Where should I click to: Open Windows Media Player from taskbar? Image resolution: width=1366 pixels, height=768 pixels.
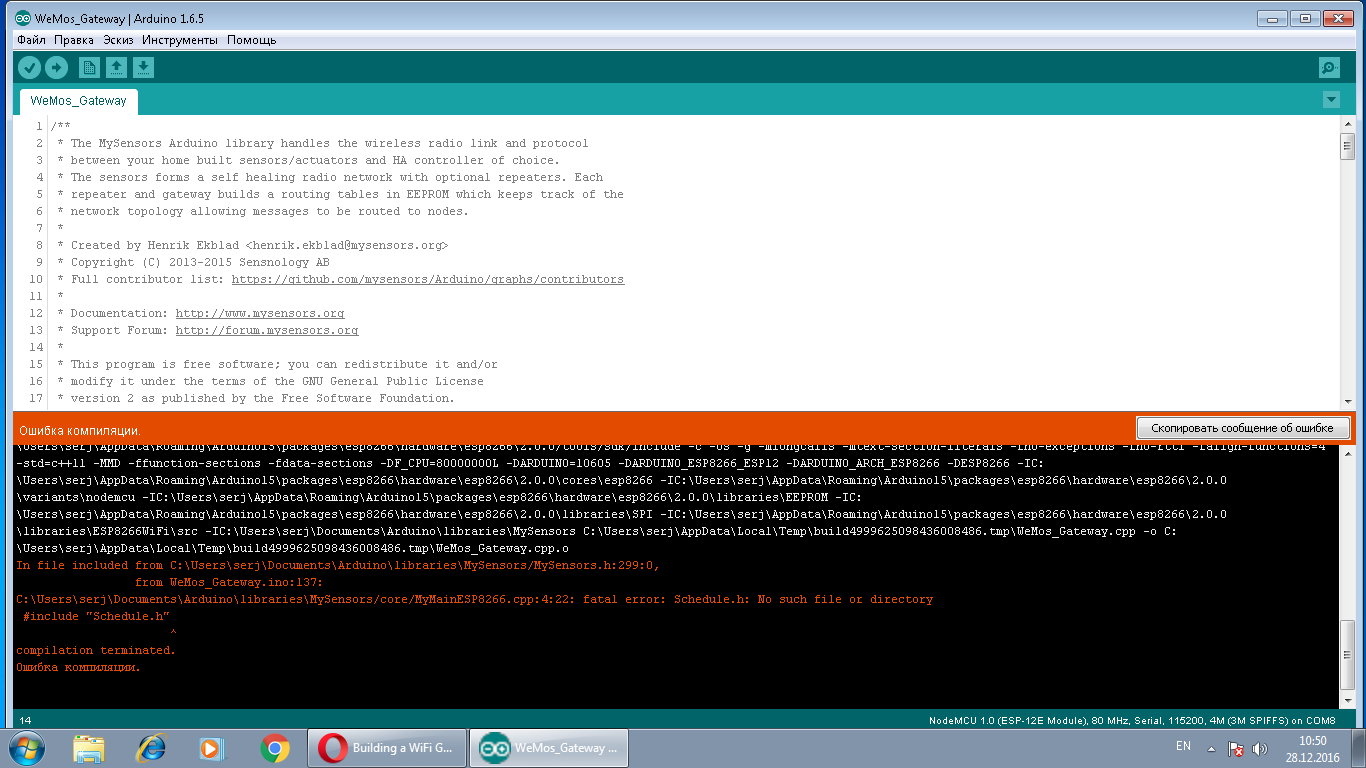coord(211,747)
